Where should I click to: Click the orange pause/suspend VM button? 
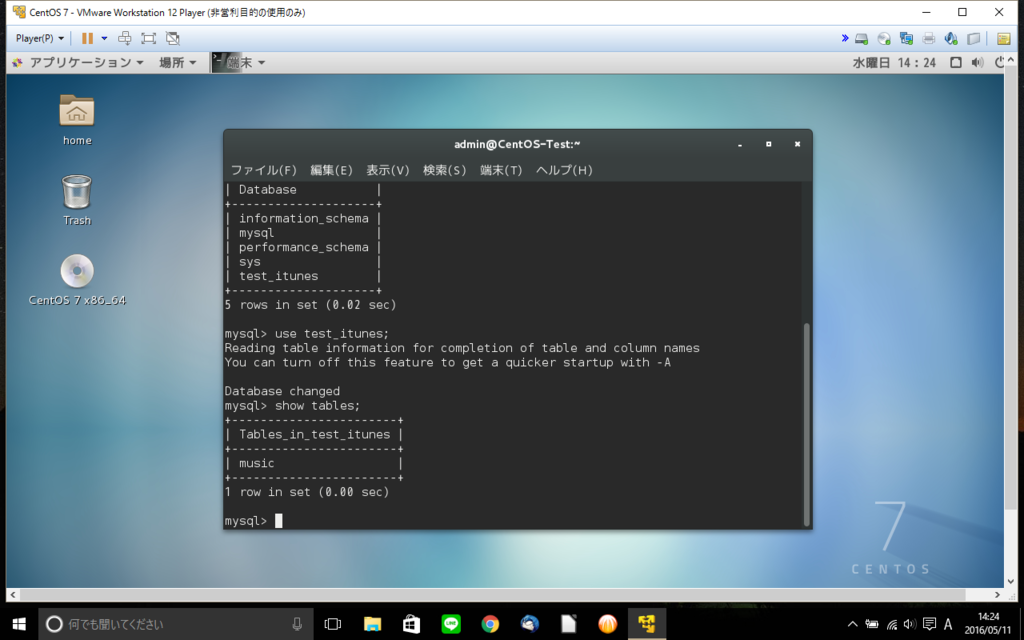(x=87, y=38)
